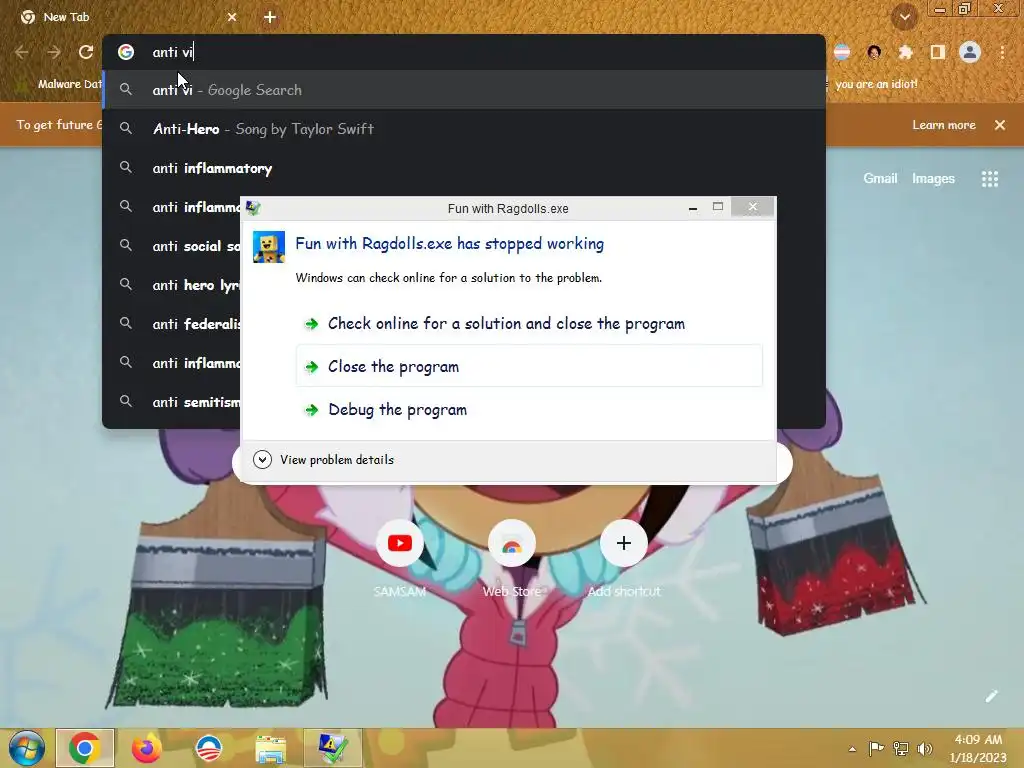Click 'Close the program' option
Screen dimensions: 1024x768
[x=529, y=366]
